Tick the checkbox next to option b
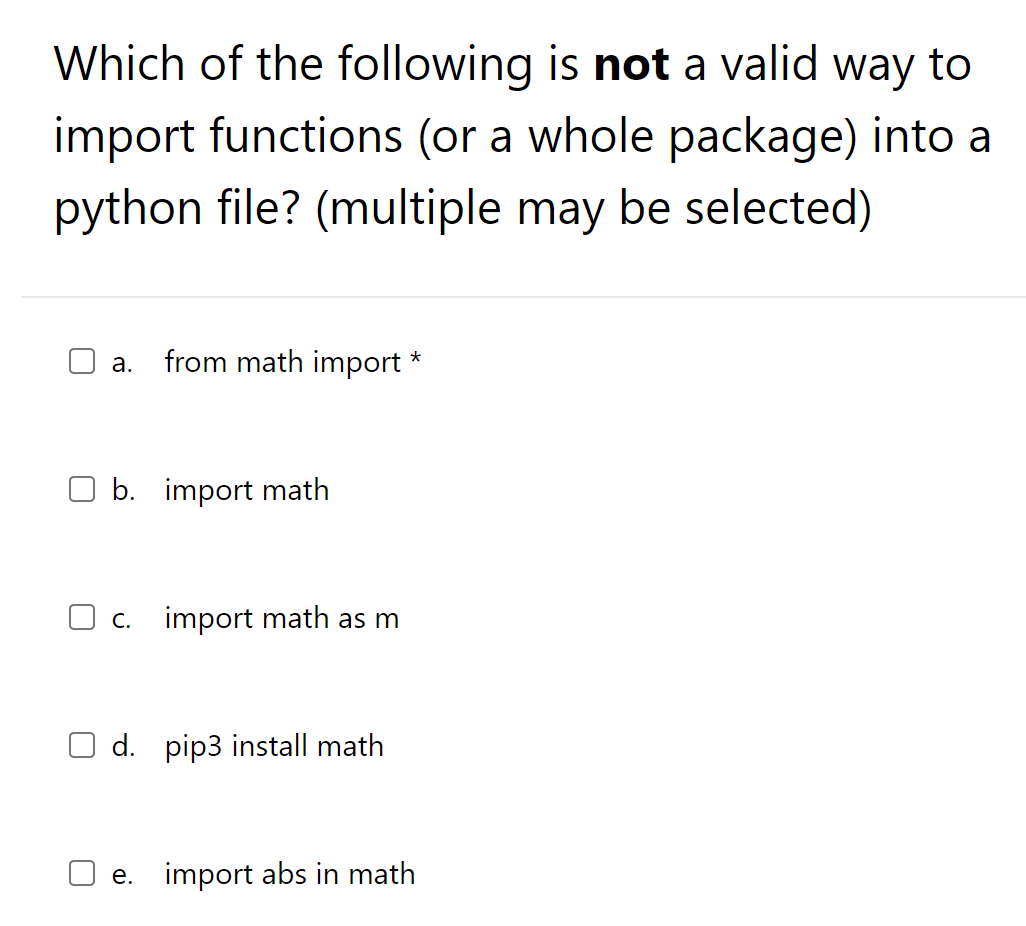This screenshot has height=926, width=1026. (82, 490)
